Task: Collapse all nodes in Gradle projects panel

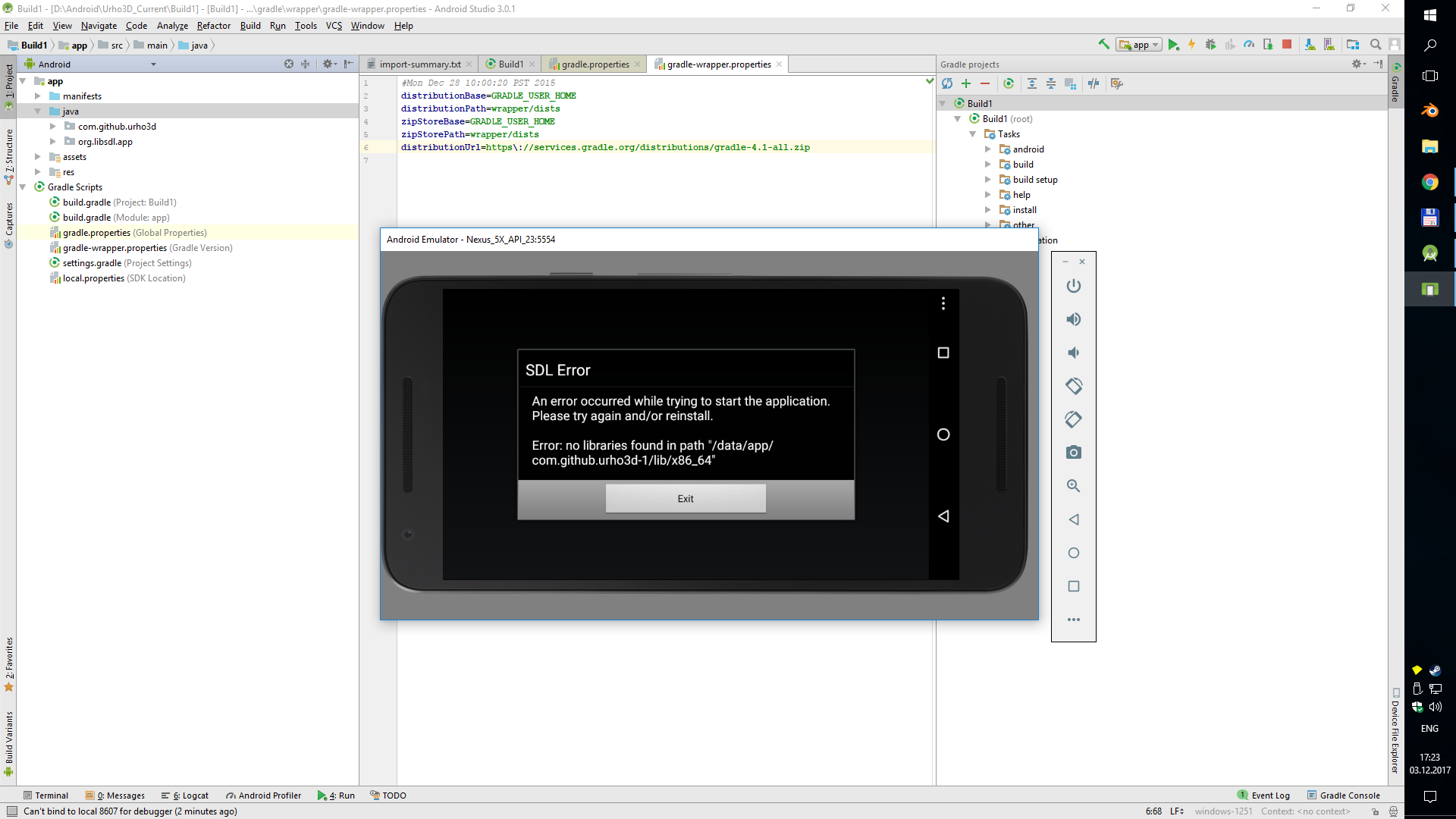Action: (1051, 83)
